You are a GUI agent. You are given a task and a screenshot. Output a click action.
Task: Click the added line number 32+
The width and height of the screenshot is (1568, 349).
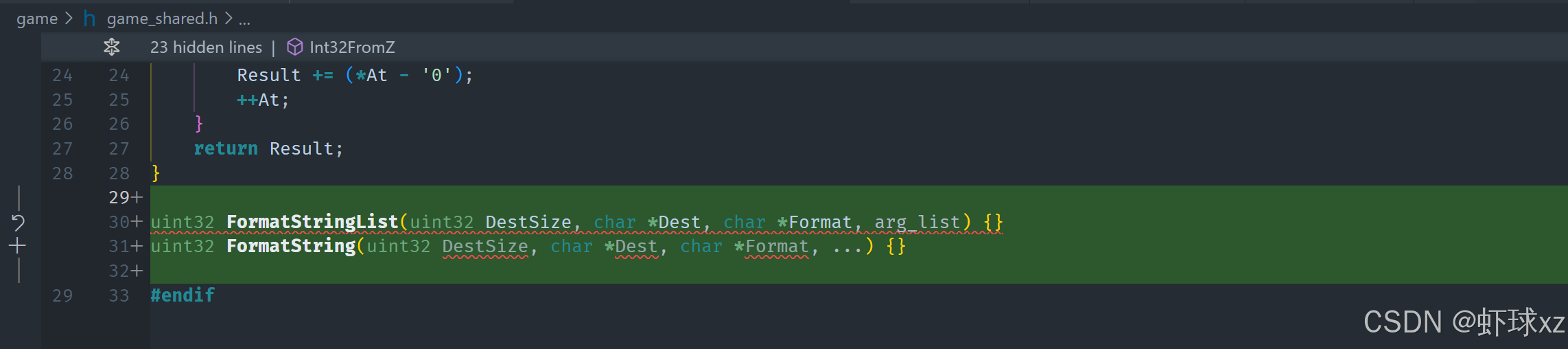(126, 271)
